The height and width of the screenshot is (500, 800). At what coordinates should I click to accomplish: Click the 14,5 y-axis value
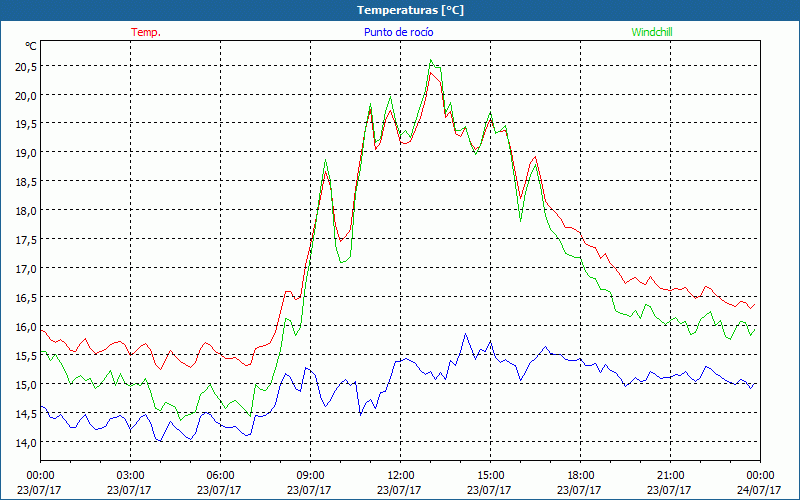(x=26, y=414)
